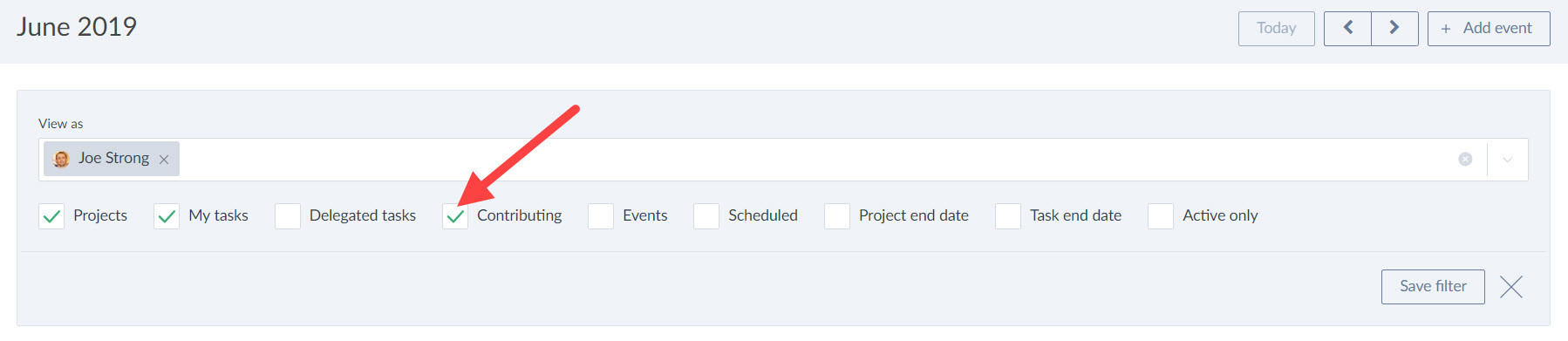
Task: Enable the Delegated tasks checkbox
Action: point(288,216)
